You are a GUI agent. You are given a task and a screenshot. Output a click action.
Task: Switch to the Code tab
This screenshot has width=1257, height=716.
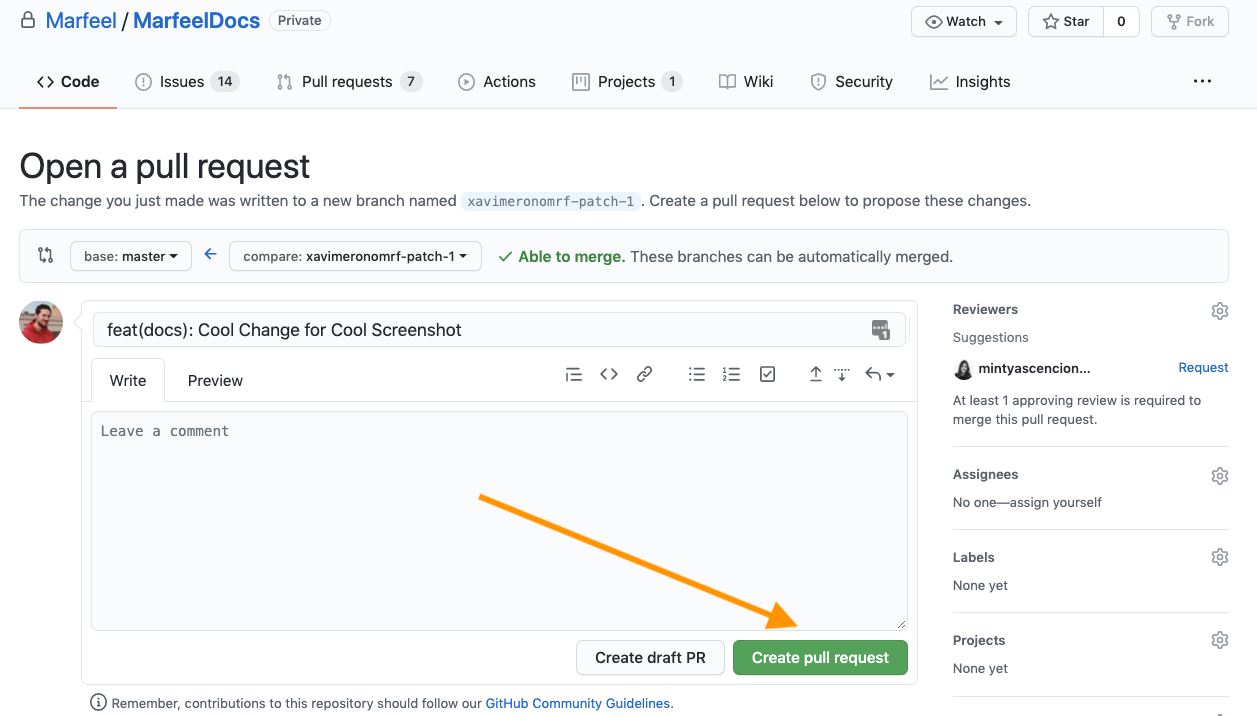coord(68,82)
